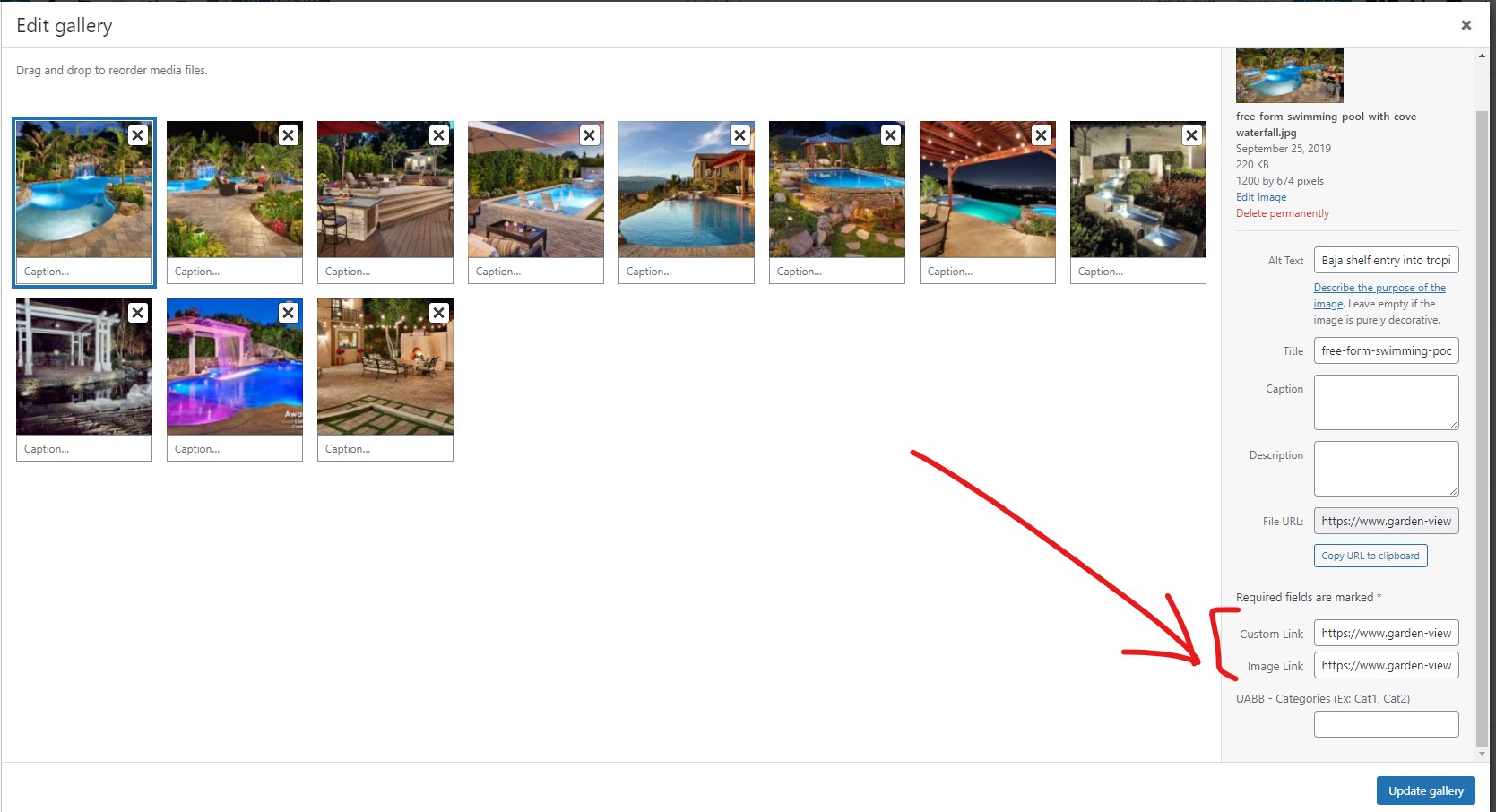Remove the pergola with string lights pool image
The image size is (1496, 812).
coord(1041,135)
